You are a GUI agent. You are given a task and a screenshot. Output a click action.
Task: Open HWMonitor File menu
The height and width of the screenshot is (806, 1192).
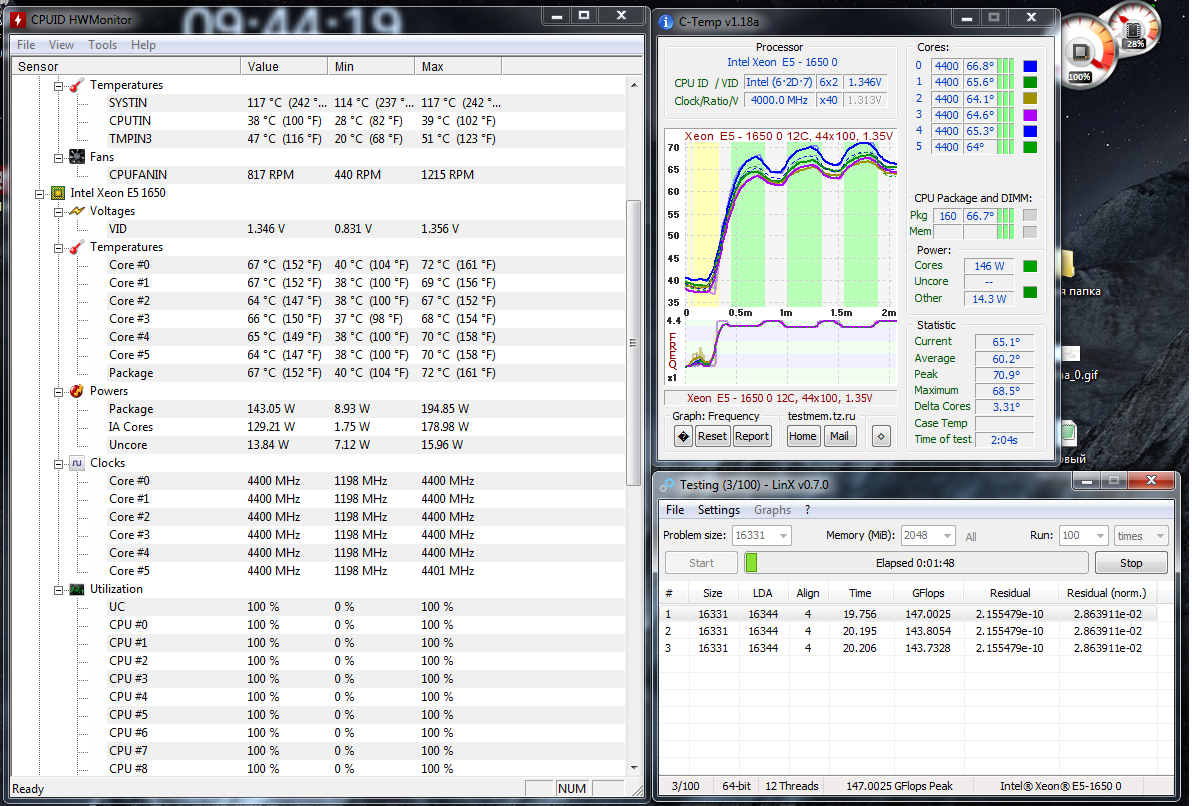tap(26, 45)
